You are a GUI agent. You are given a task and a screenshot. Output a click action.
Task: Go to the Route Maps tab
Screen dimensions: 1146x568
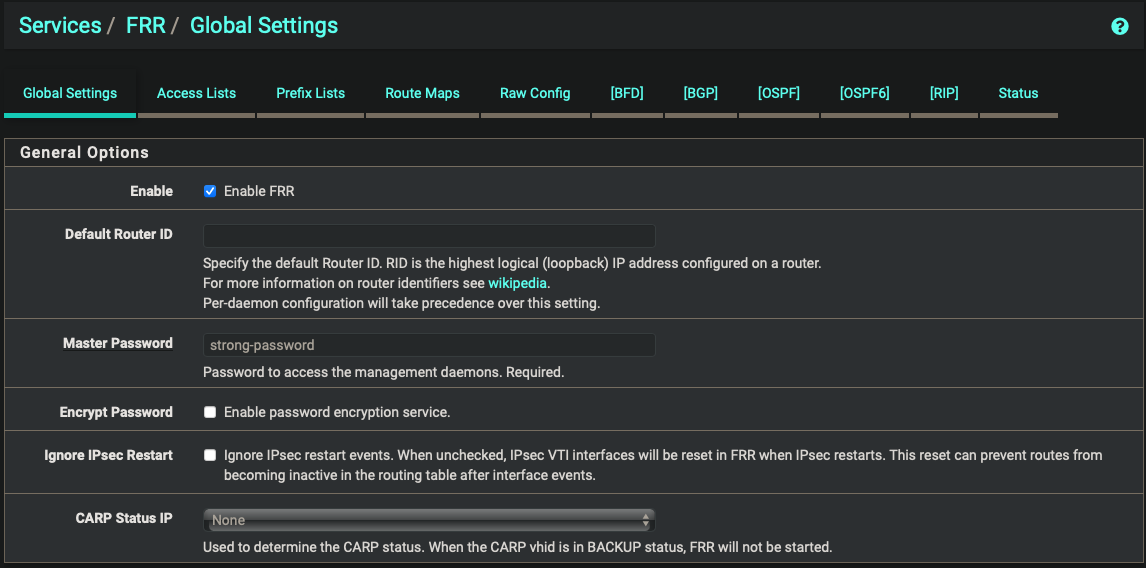click(422, 93)
